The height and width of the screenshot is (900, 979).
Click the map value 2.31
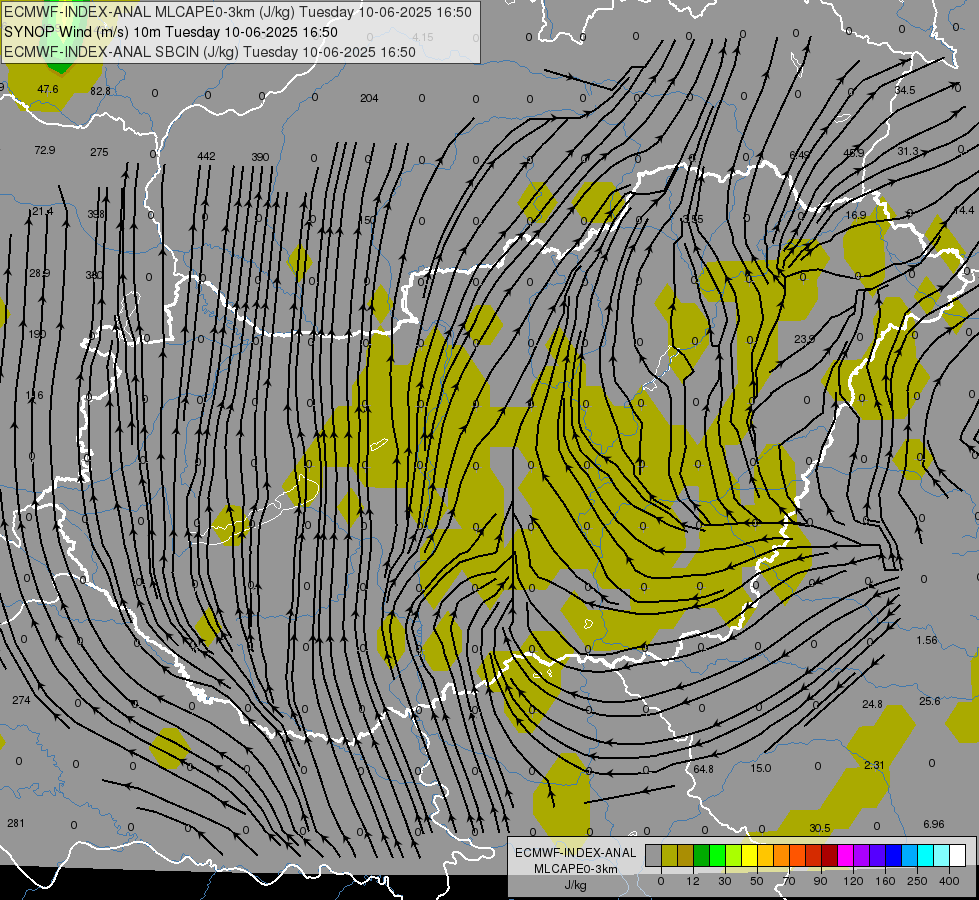pyautogui.click(x=874, y=765)
